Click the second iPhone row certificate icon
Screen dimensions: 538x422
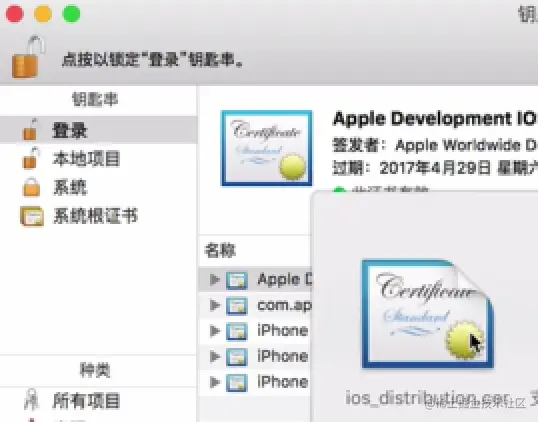pos(236,357)
